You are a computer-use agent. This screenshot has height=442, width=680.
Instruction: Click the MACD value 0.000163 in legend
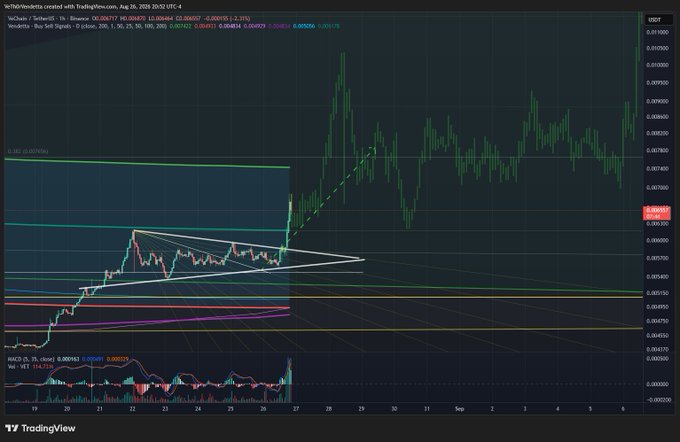(x=68, y=359)
